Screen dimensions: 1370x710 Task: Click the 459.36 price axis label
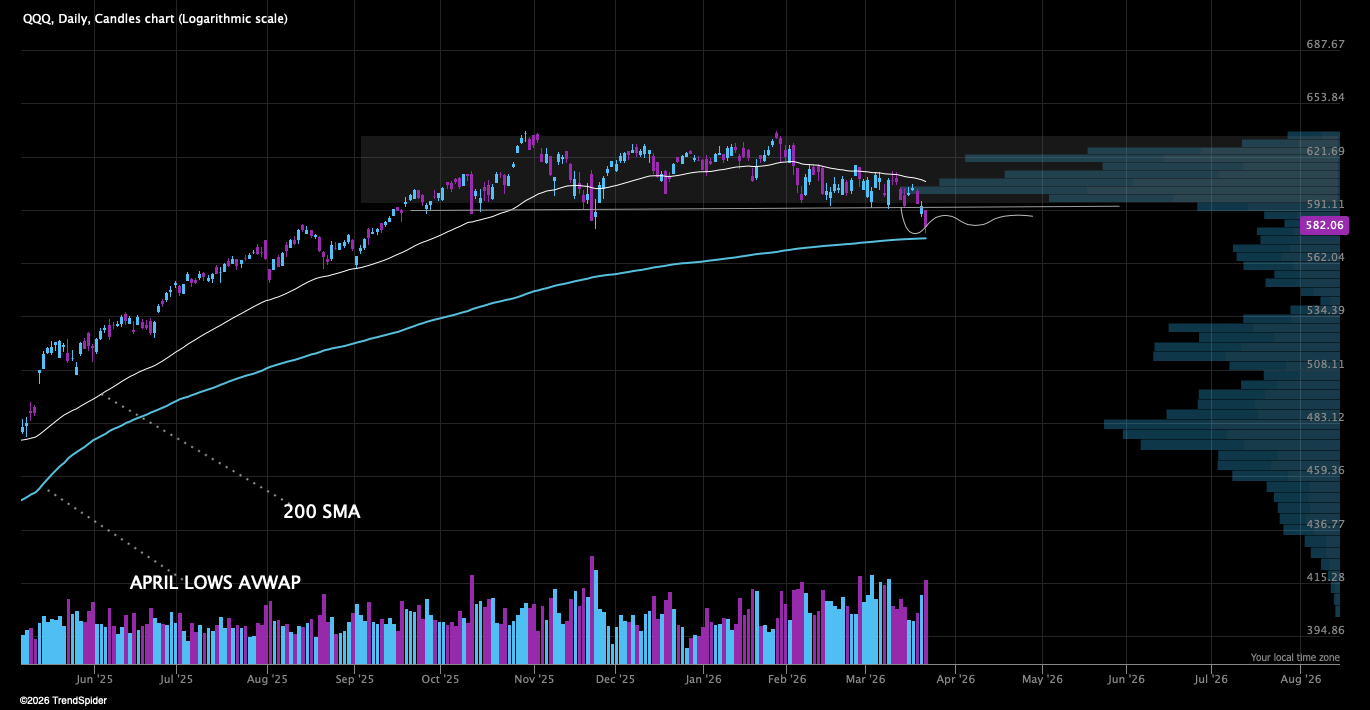[x=1325, y=470]
